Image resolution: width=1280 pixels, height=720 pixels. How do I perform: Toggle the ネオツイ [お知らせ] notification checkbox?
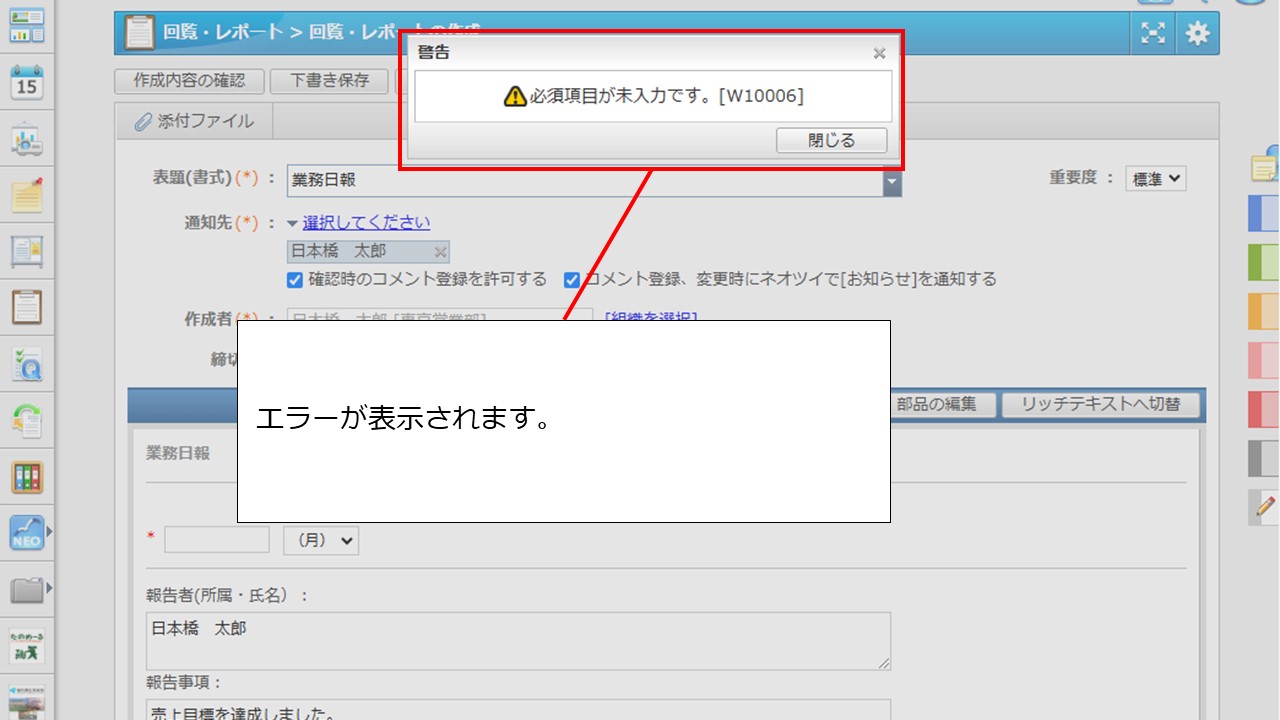click(572, 279)
